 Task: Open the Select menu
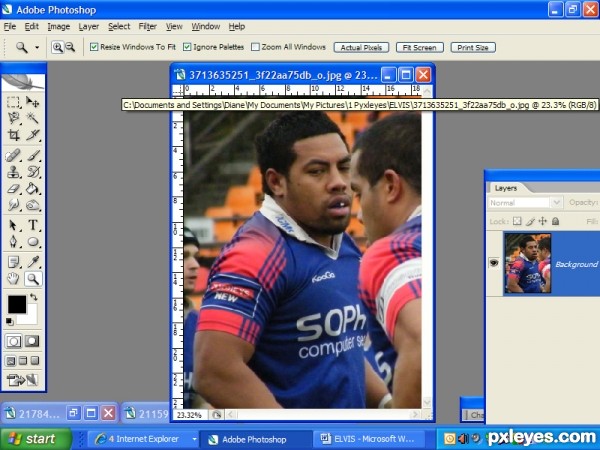[x=119, y=26]
